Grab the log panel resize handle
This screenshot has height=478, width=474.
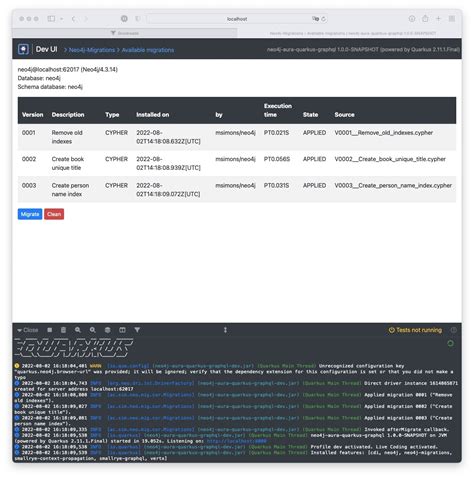[x=225, y=330]
